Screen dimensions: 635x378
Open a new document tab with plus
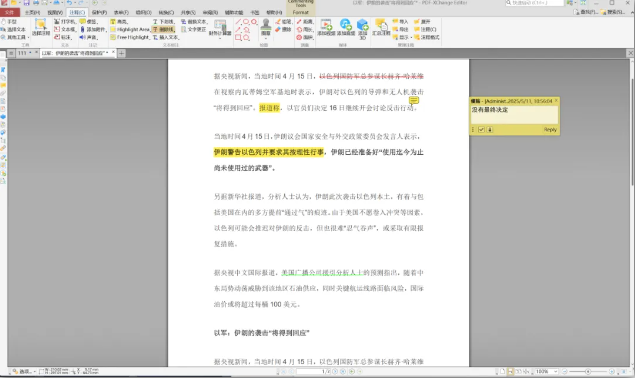click(121, 53)
